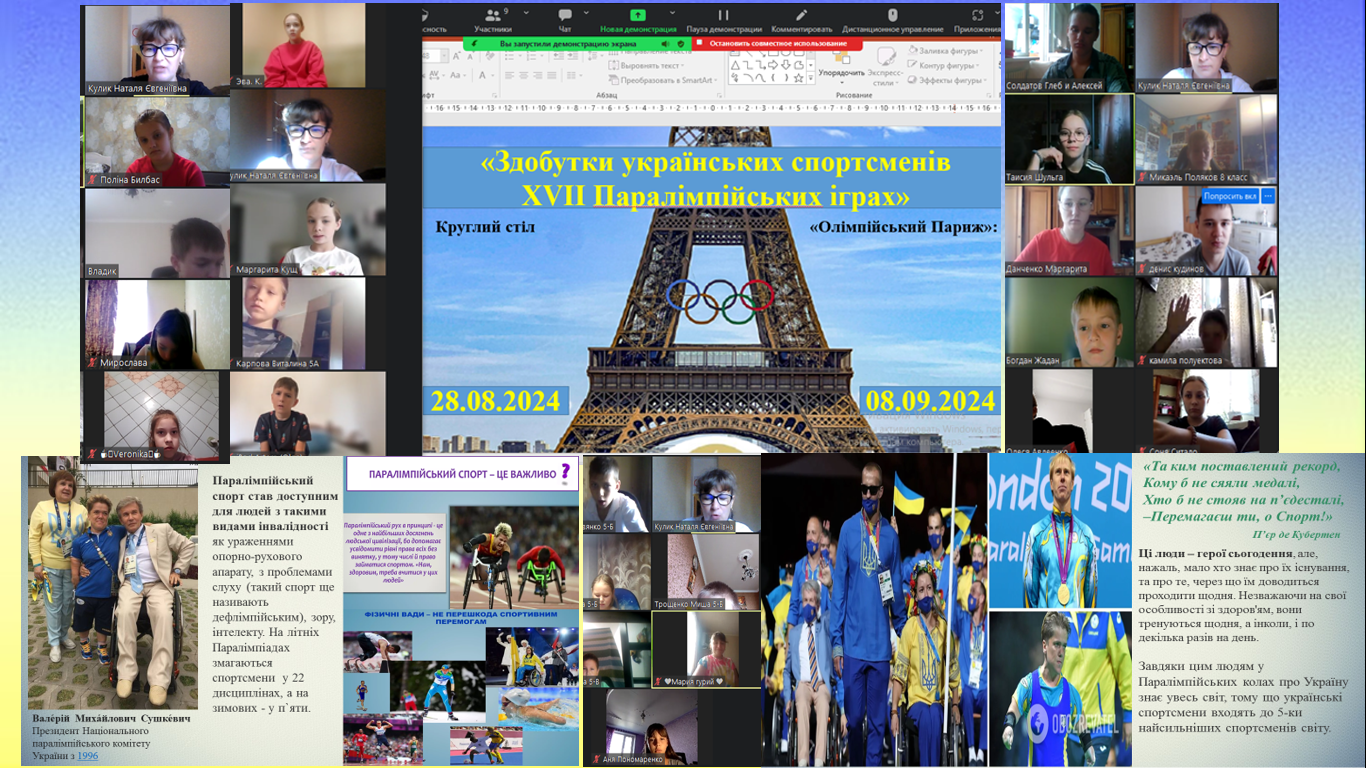Pause sharing with Пауза демонстрации
The height and width of the screenshot is (768, 1366).
point(723,16)
